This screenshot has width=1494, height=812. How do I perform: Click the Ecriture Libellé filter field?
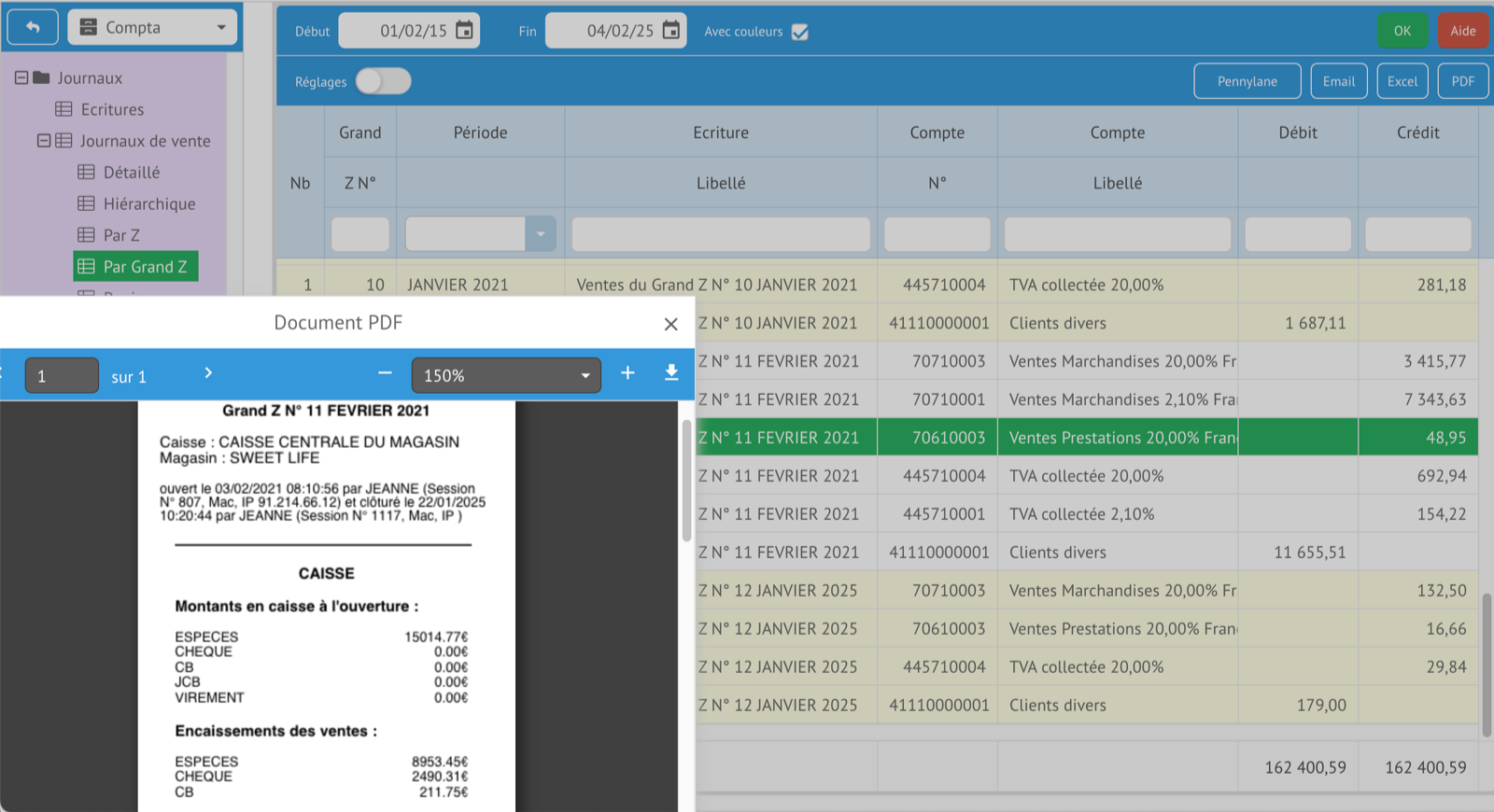click(720, 234)
